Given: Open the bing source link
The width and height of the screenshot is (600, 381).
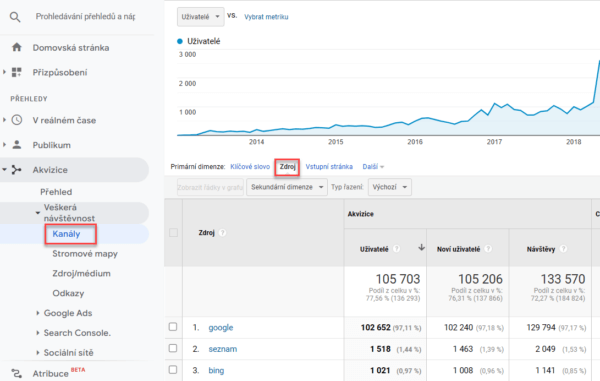Looking at the screenshot, I should tap(216, 370).
